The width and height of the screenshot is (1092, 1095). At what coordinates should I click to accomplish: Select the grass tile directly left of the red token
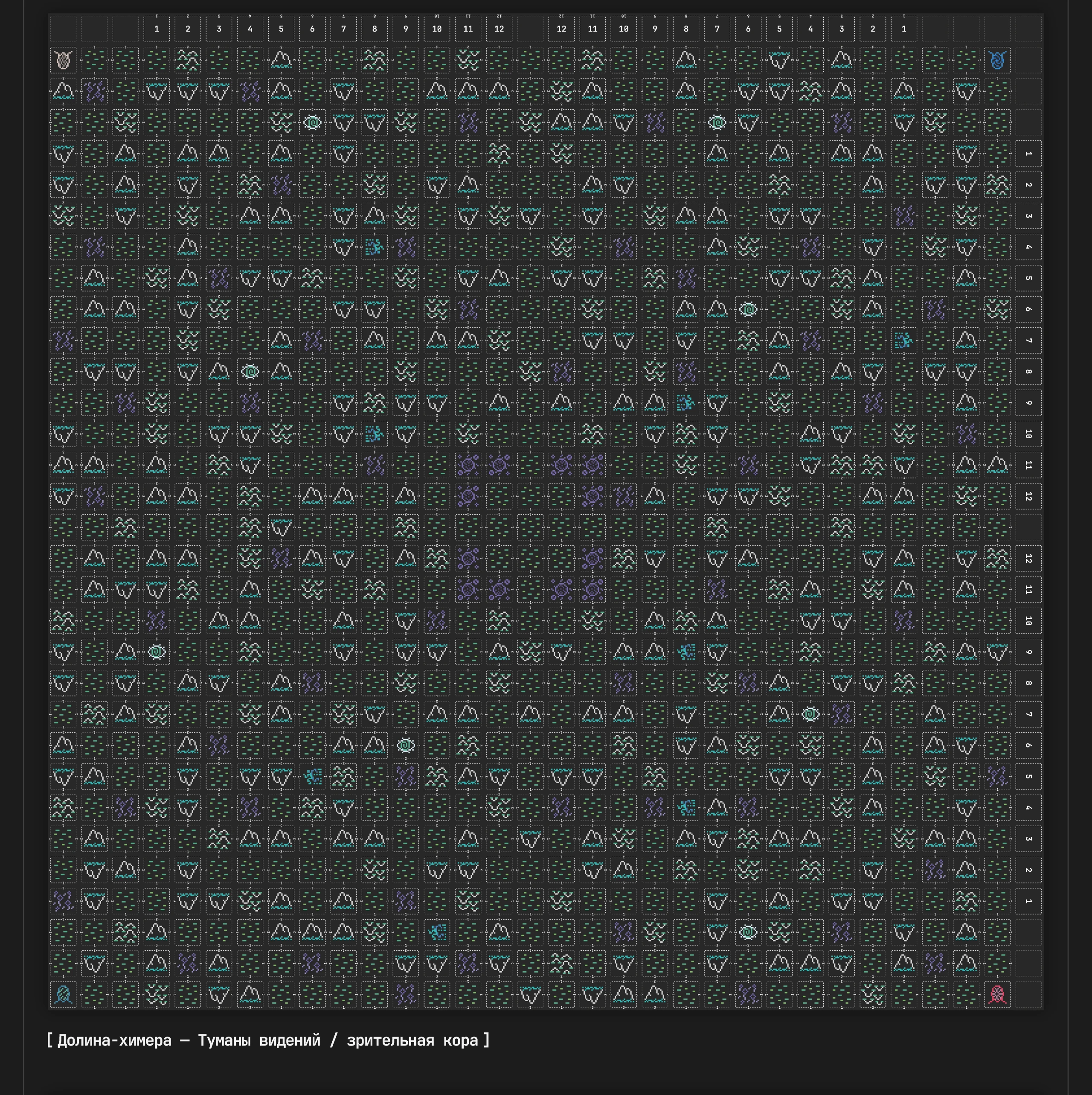click(966, 994)
